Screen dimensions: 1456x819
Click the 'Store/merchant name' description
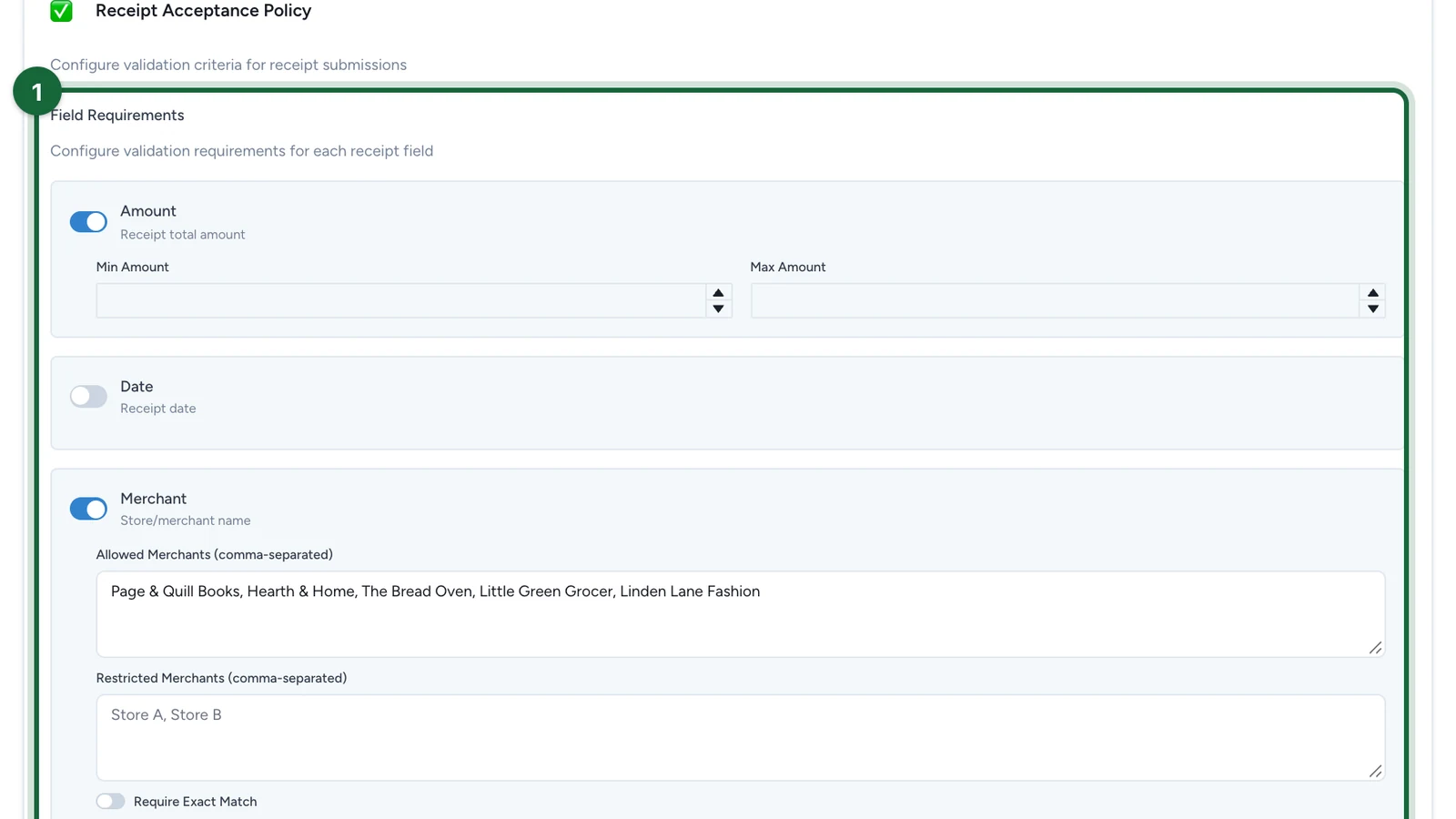pos(186,521)
